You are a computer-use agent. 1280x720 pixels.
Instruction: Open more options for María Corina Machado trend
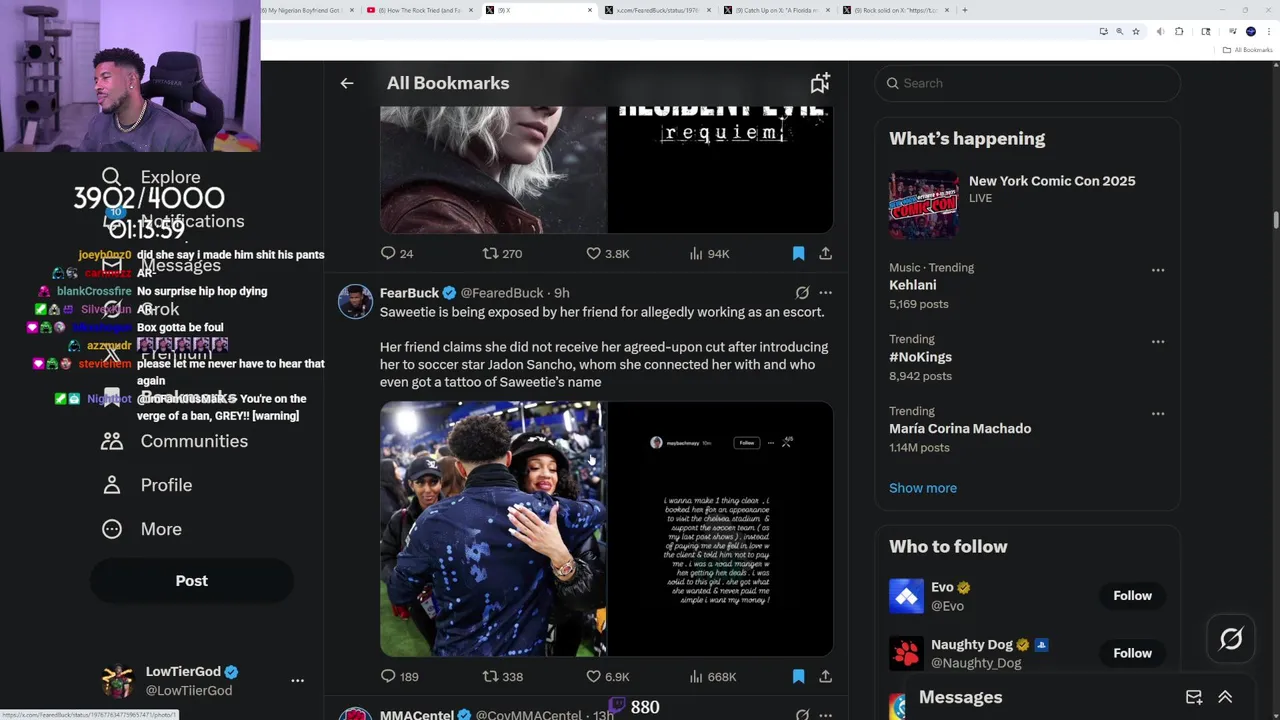(x=1158, y=414)
